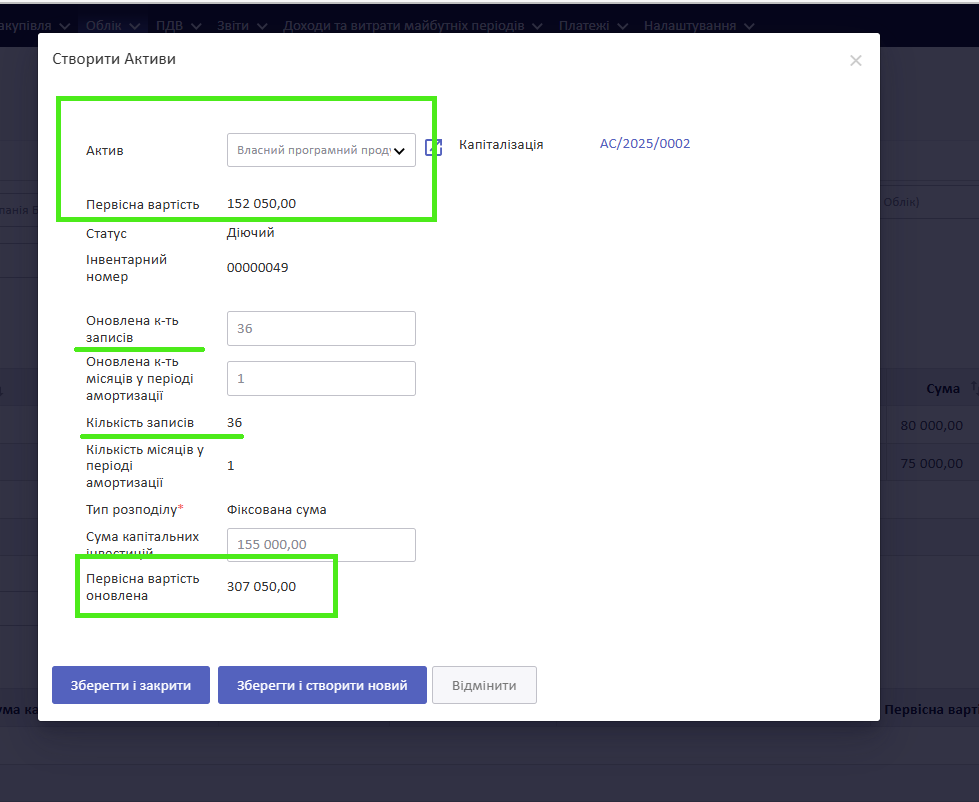979x802 pixels.
Task: Open the external link icon next to the Актив field
Action: 433,147
